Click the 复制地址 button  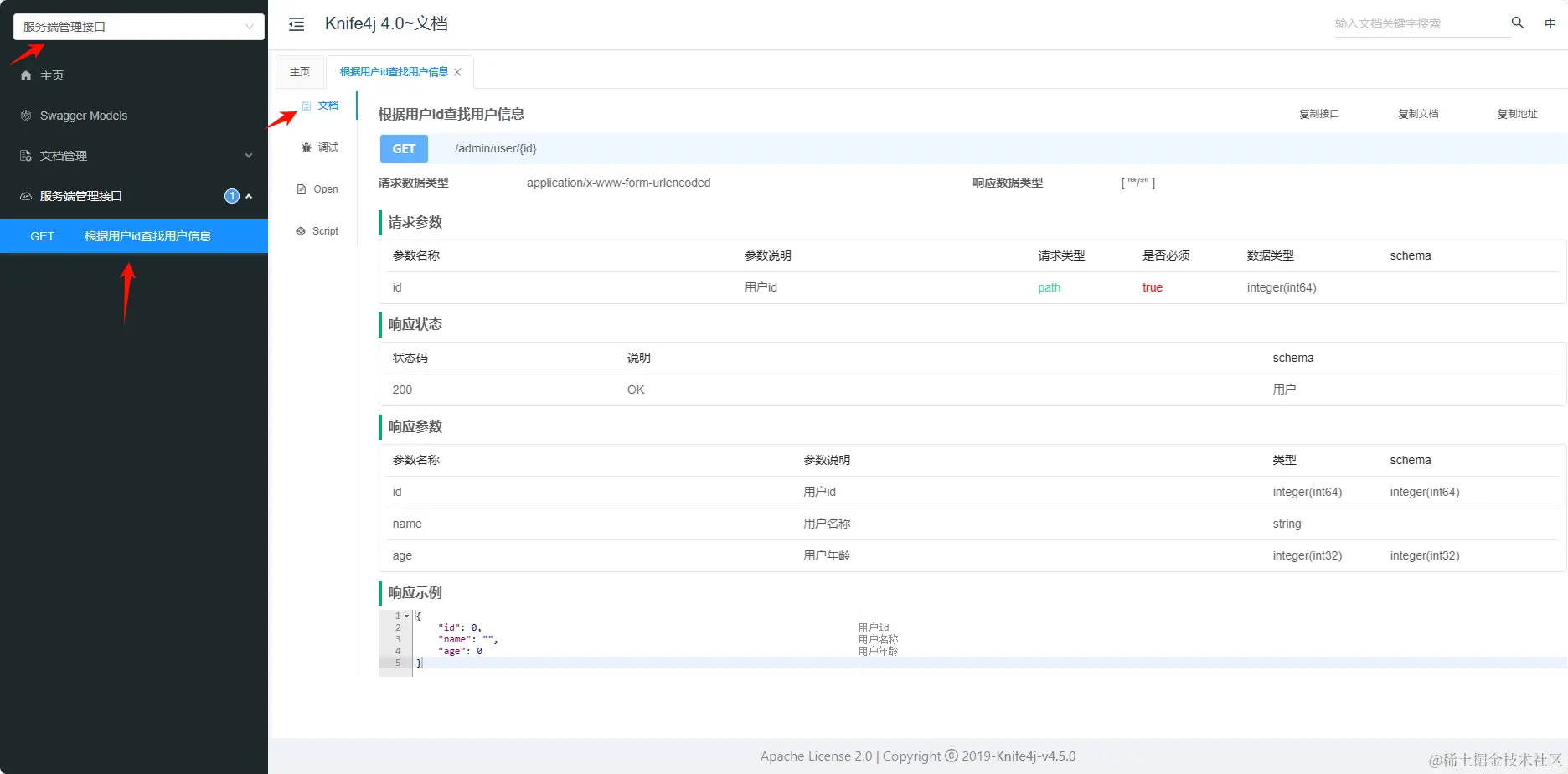[1517, 114]
